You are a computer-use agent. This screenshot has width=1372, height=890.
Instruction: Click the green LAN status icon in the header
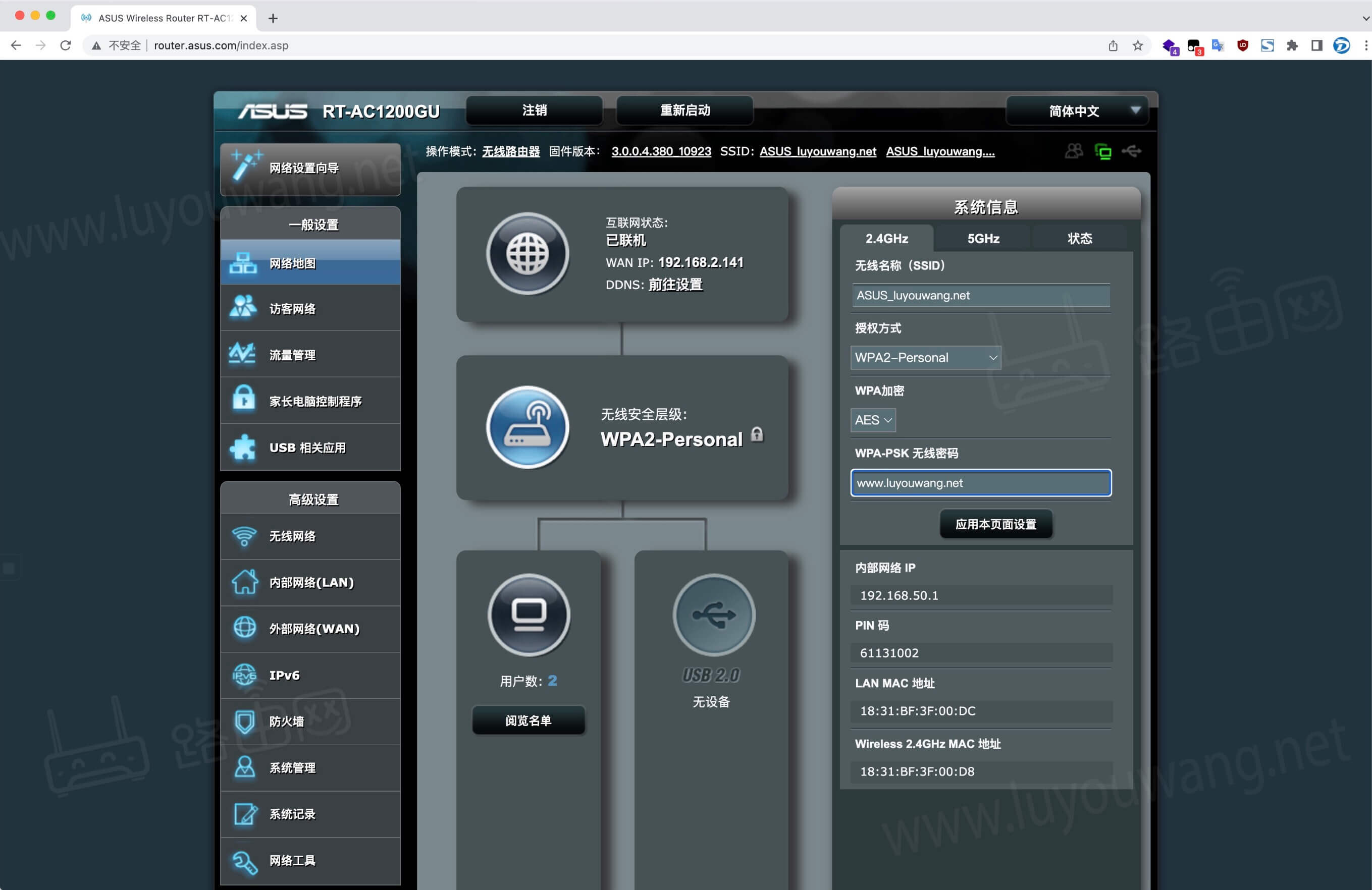point(1102,151)
